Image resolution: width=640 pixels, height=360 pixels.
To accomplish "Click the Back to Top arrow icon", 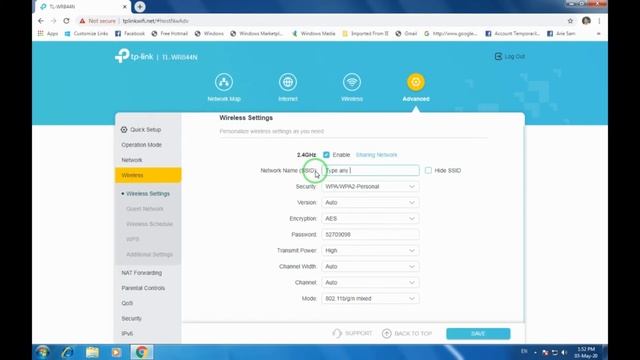I will 387,333.
